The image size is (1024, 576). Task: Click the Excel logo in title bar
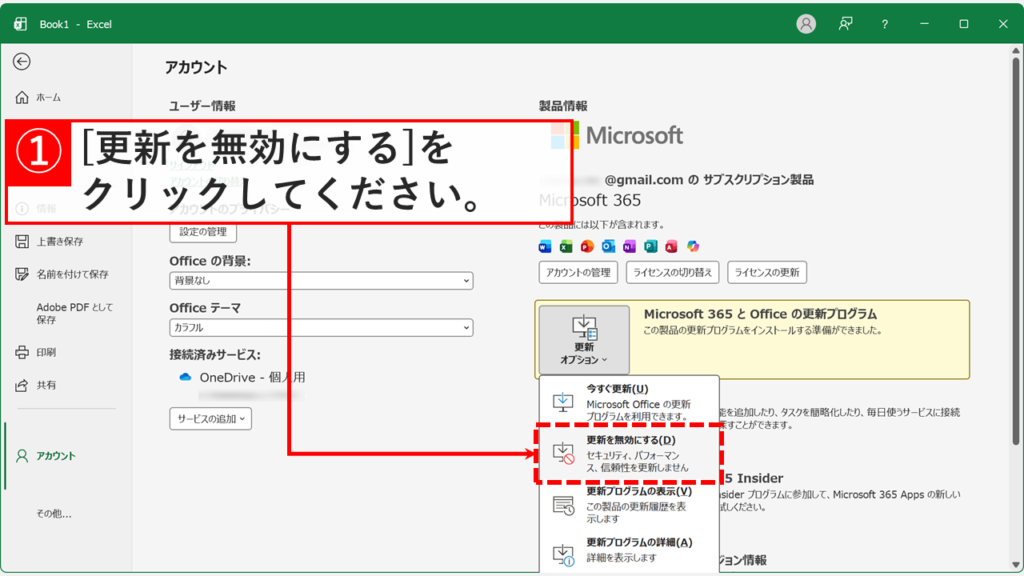(x=20, y=24)
